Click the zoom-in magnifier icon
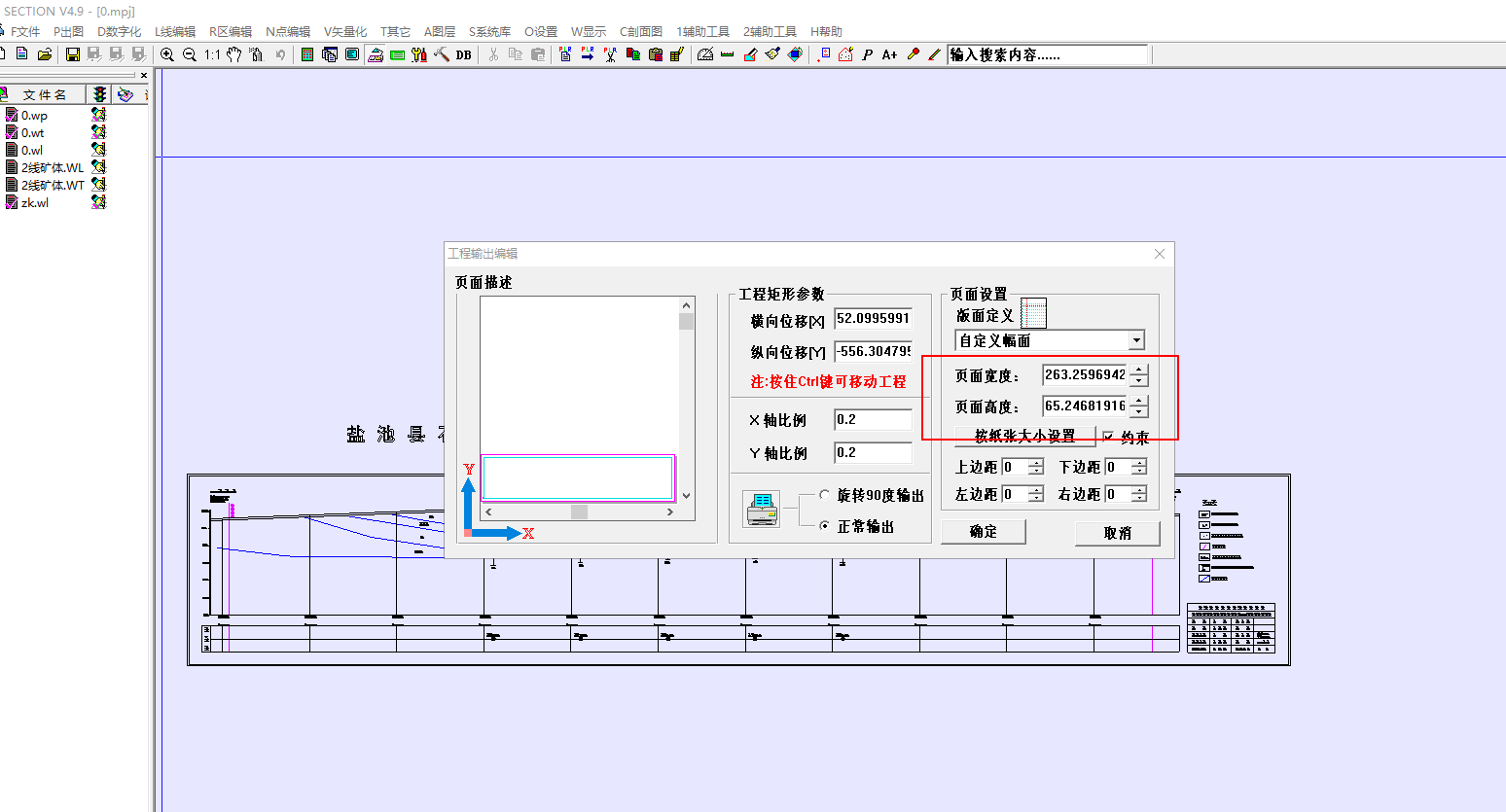Viewport: 1506px width, 812px height. click(166, 54)
